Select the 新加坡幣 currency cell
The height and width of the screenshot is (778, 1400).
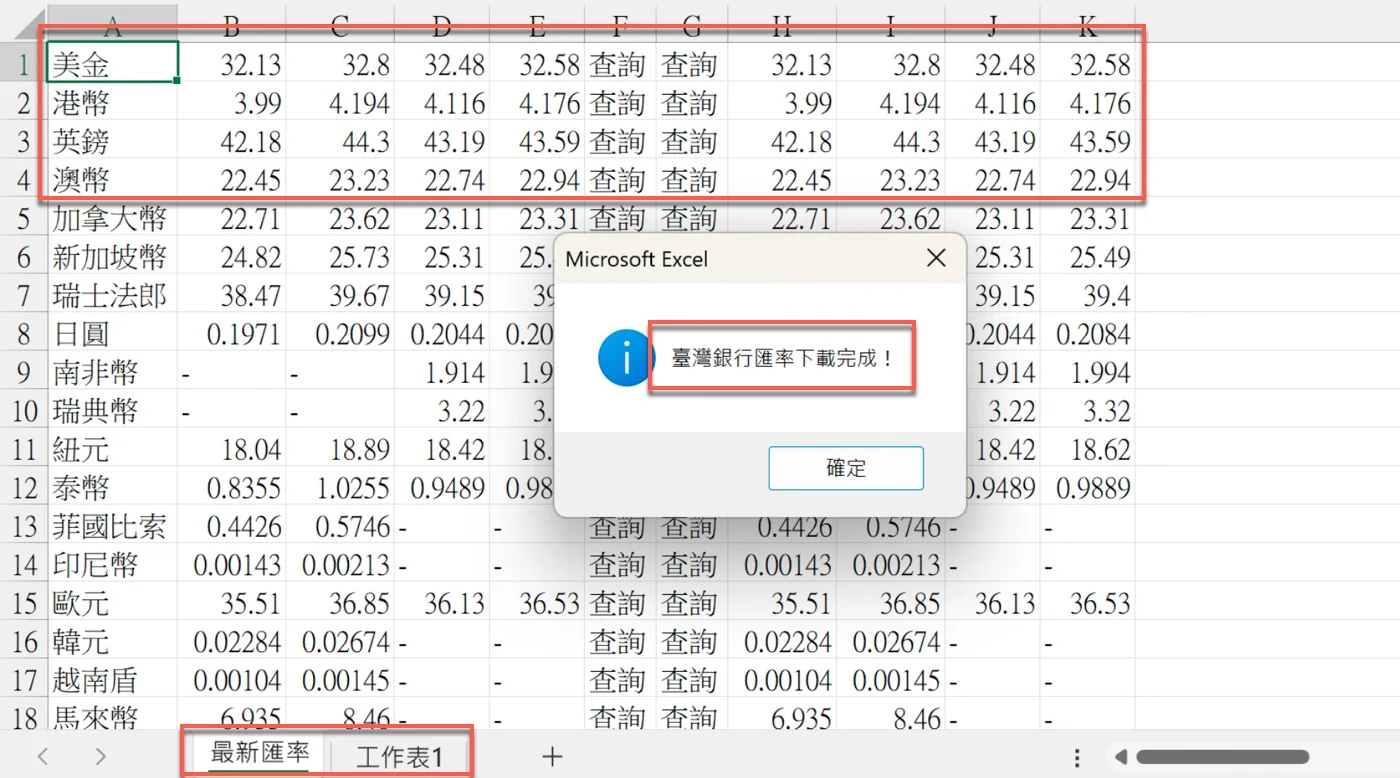point(112,257)
